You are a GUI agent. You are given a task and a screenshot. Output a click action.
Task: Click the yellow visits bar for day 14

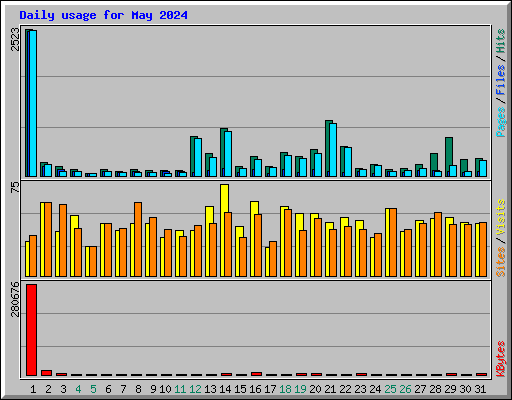tap(224, 198)
